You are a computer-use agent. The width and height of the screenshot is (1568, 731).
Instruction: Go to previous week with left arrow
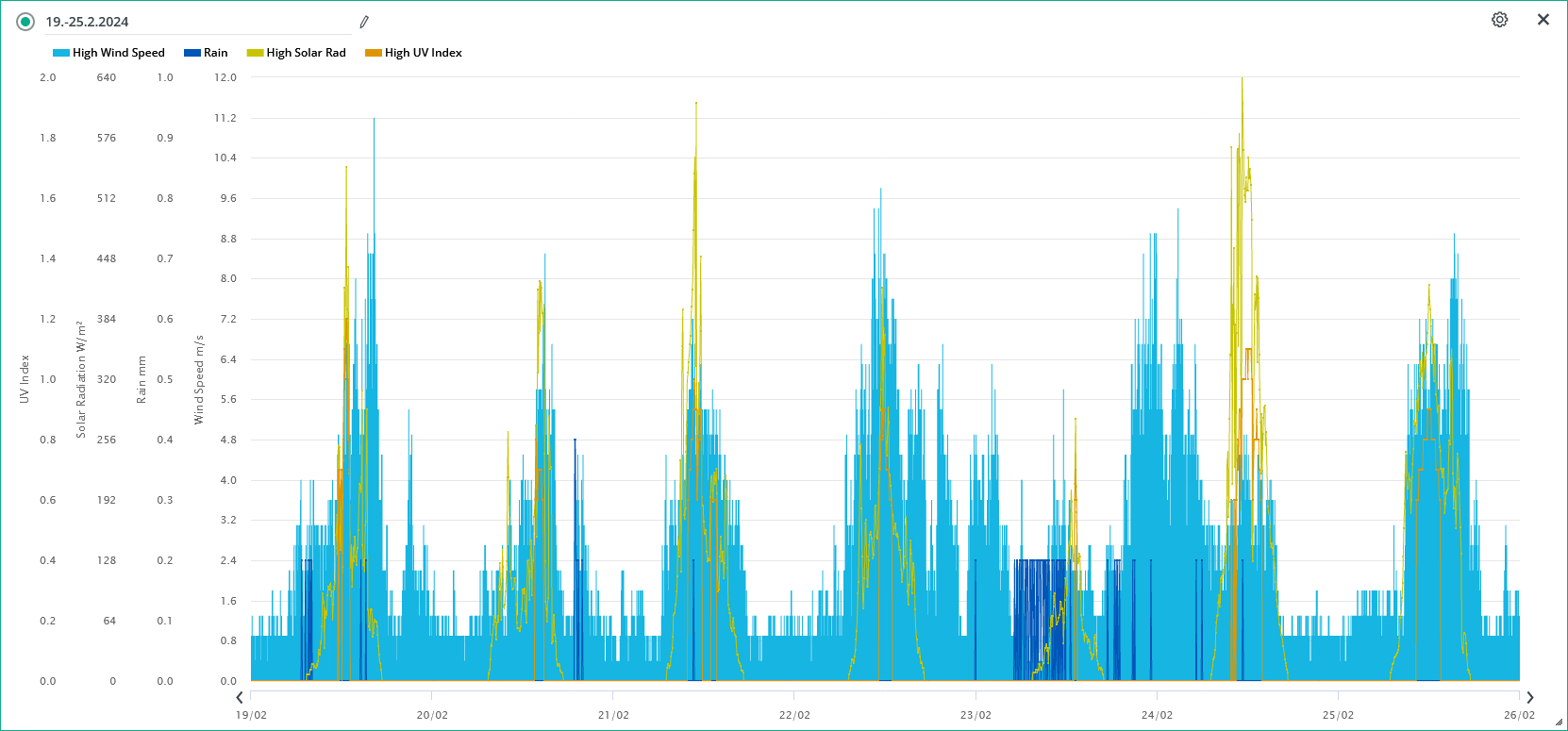[x=240, y=698]
